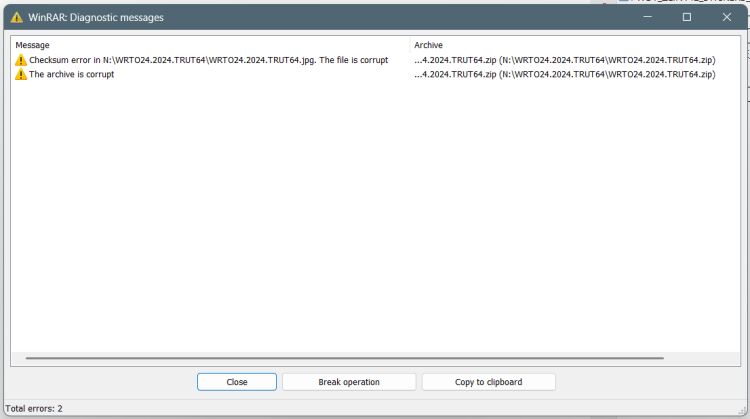This screenshot has height=419, width=750.
Task: Click the archive path in the Checksum error row
Action: point(565,60)
